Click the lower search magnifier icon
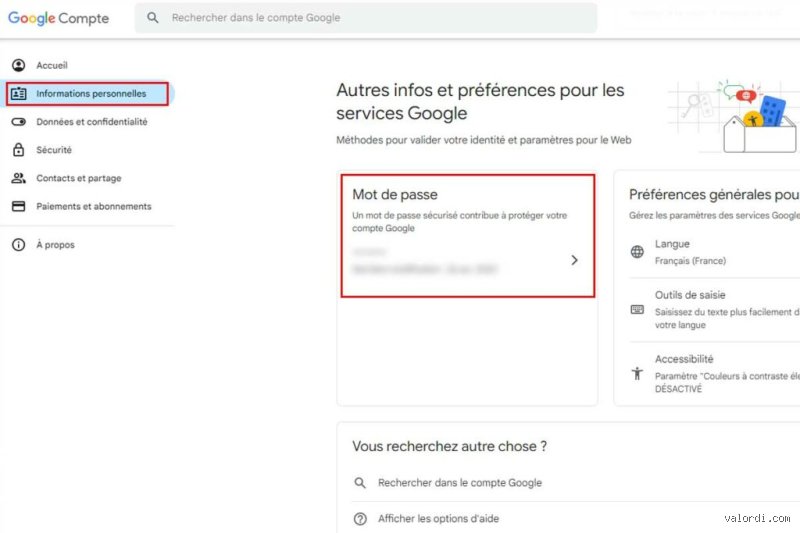Image resolution: width=800 pixels, height=533 pixels. (x=360, y=483)
